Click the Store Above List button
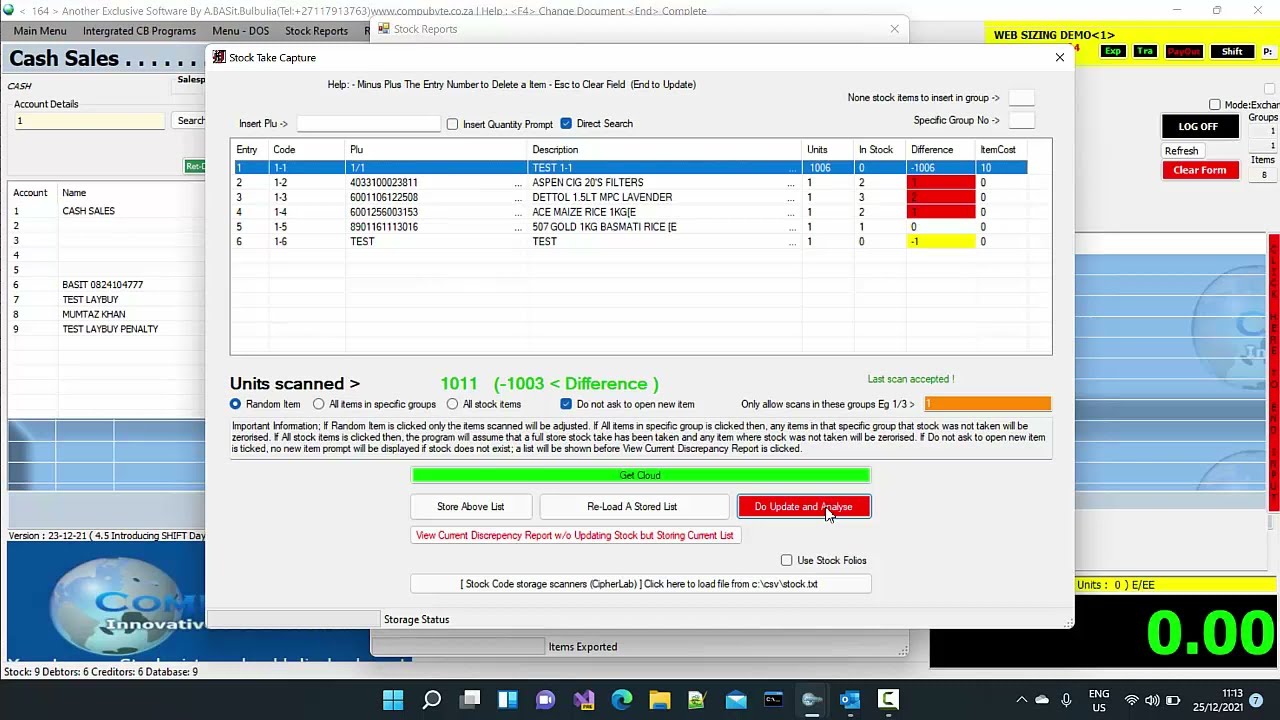Screen dimensions: 1280x720 pyautogui.click(x=470, y=507)
